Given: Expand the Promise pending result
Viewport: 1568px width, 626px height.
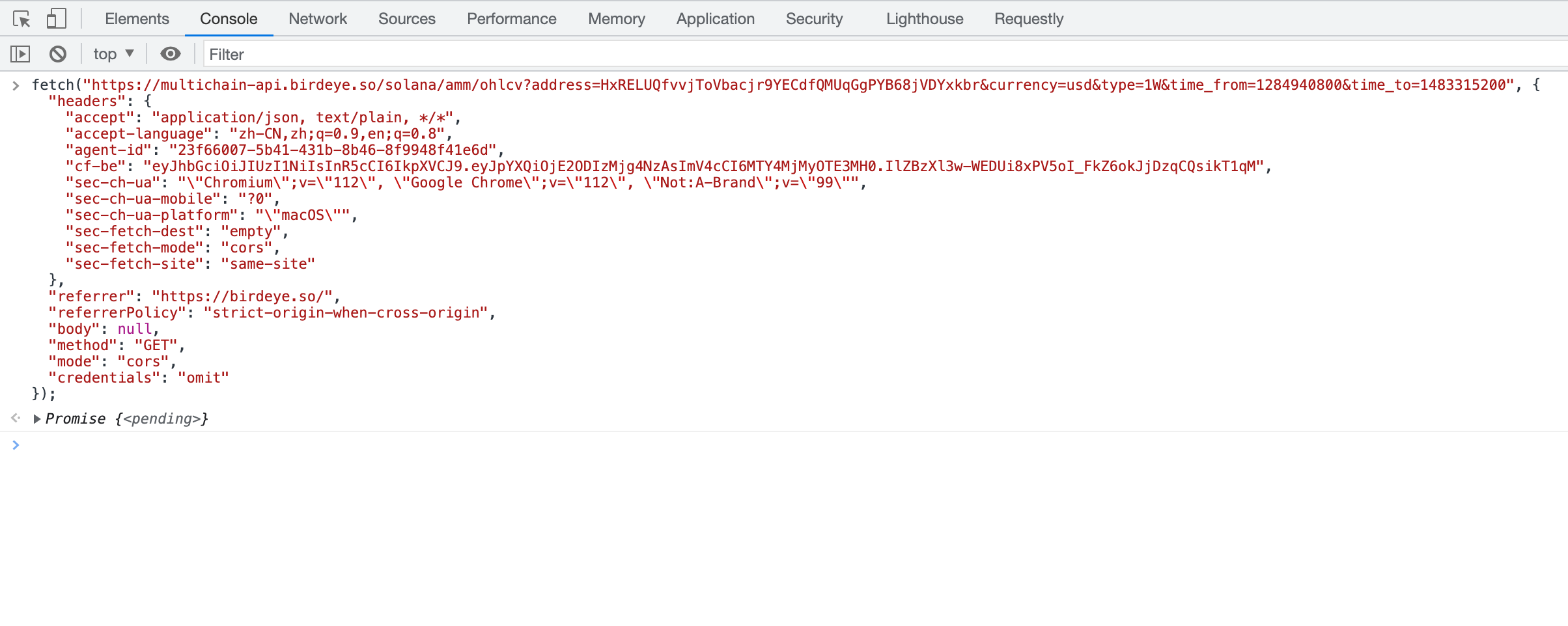Looking at the screenshot, I should (x=37, y=419).
